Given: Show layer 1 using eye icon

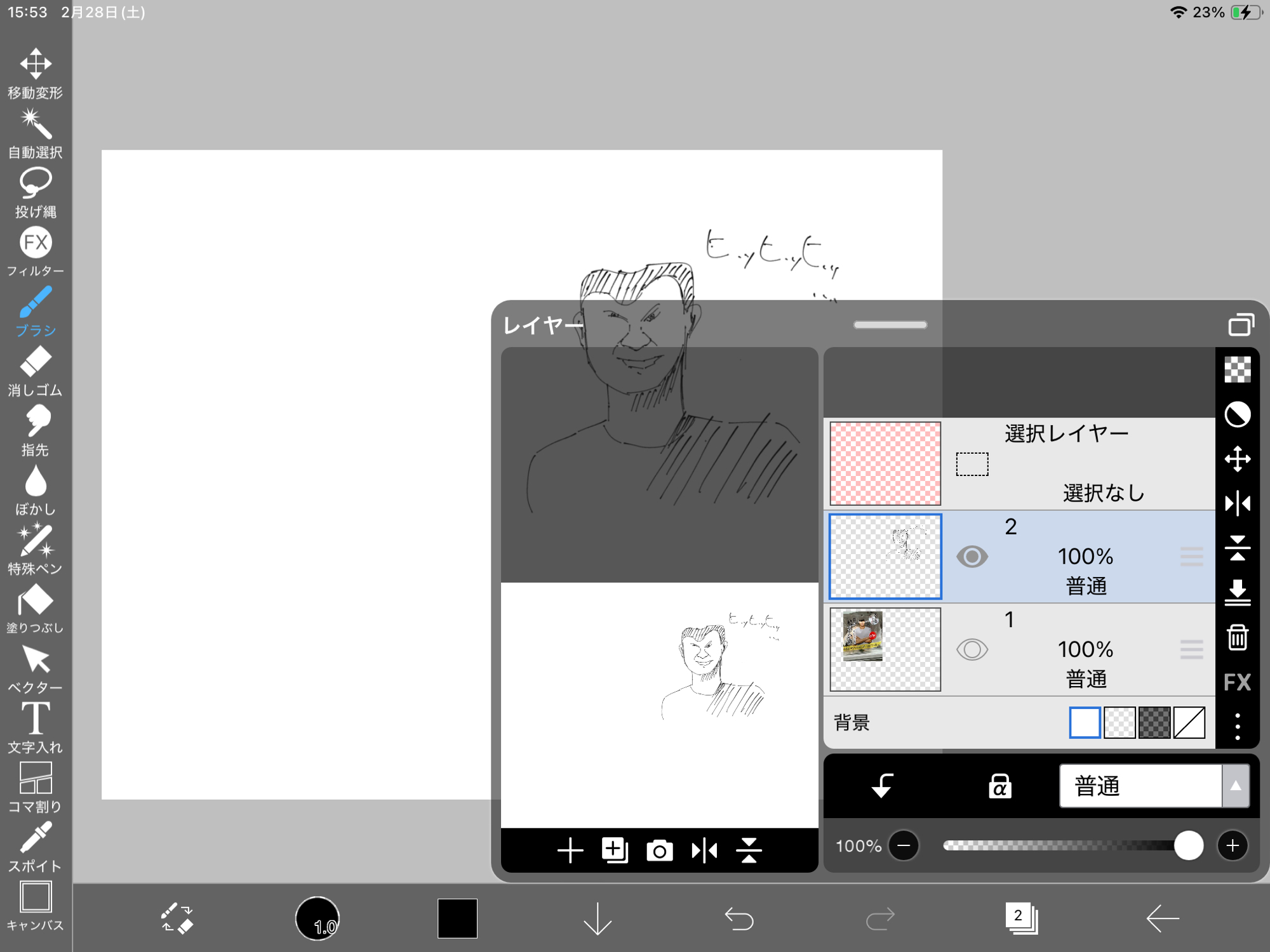Looking at the screenshot, I should (972, 649).
